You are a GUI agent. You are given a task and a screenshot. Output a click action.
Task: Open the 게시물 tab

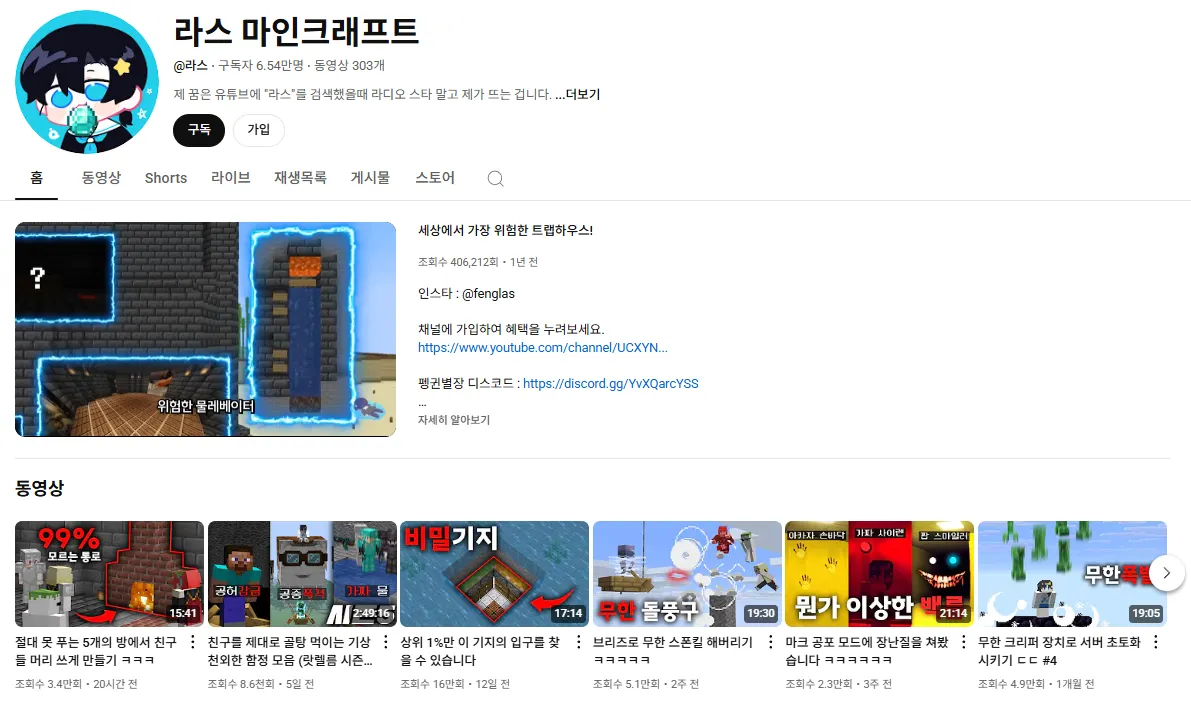pos(370,178)
